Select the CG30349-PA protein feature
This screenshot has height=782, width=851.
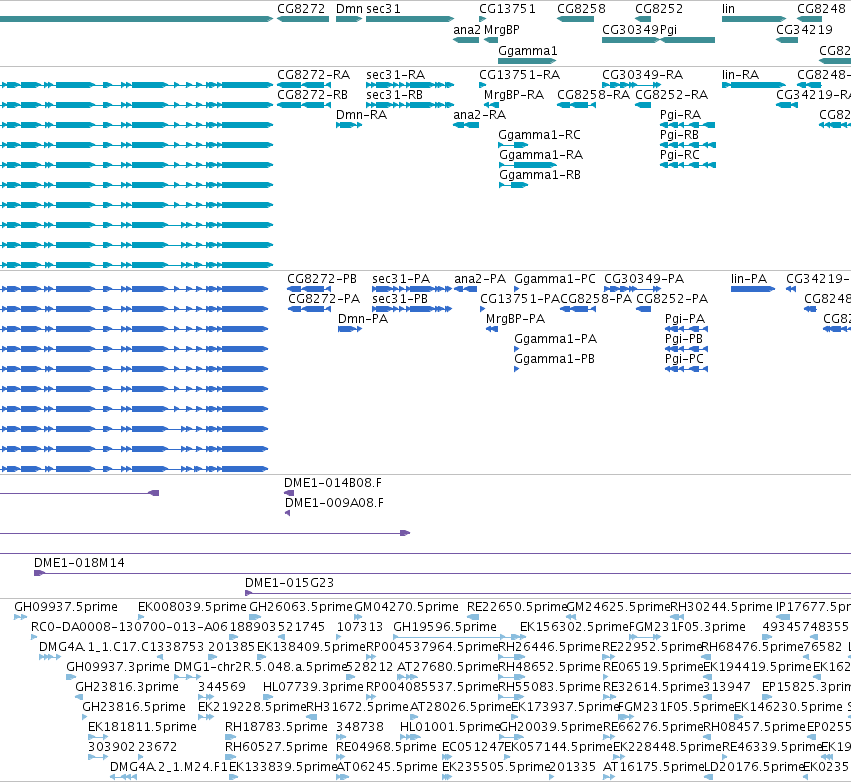point(632,289)
